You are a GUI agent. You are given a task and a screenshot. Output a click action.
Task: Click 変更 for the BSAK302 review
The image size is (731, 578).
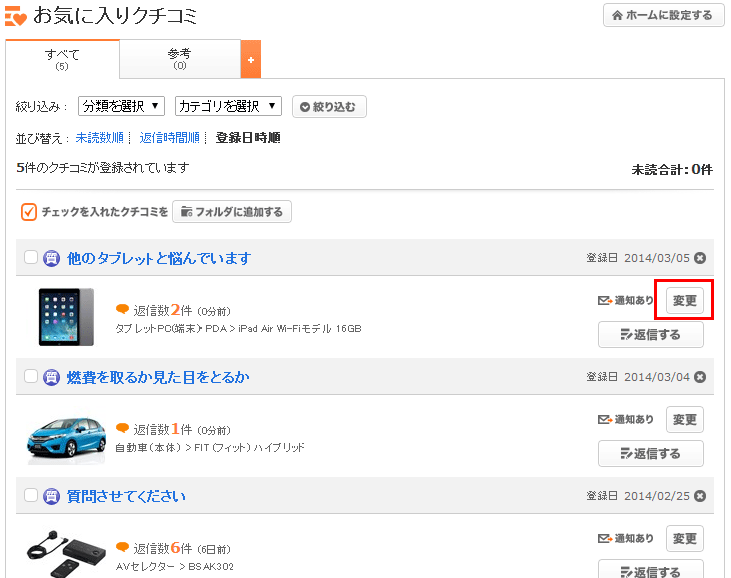click(x=684, y=538)
